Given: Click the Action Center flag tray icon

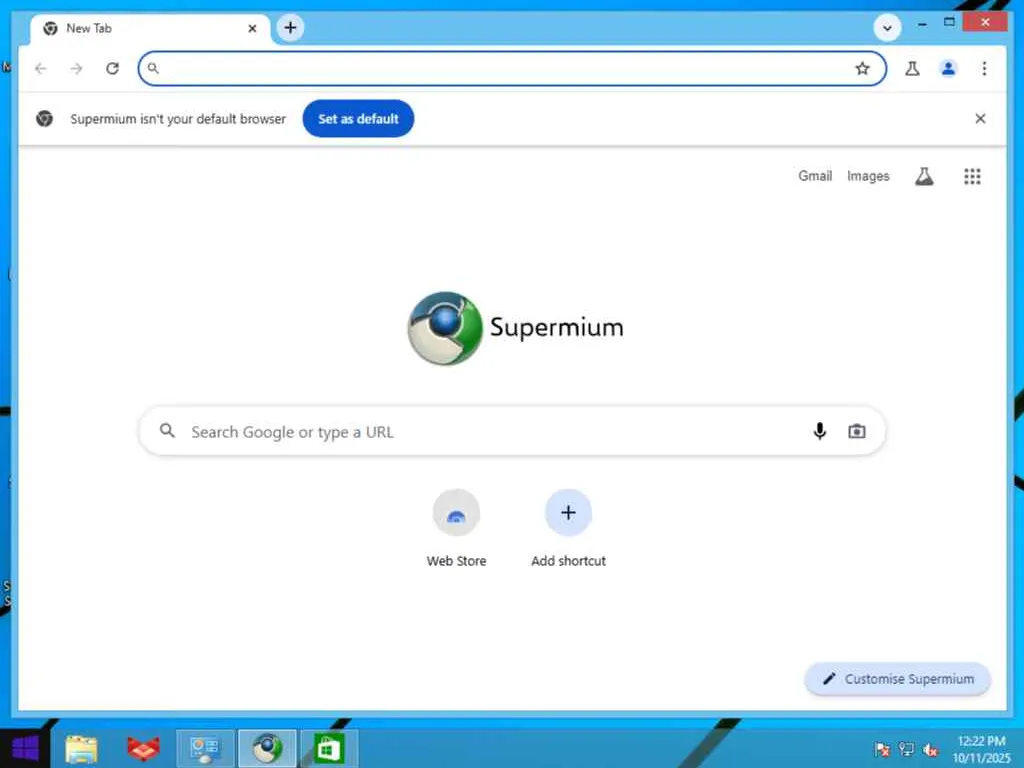Looking at the screenshot, I should pos(882,750).
